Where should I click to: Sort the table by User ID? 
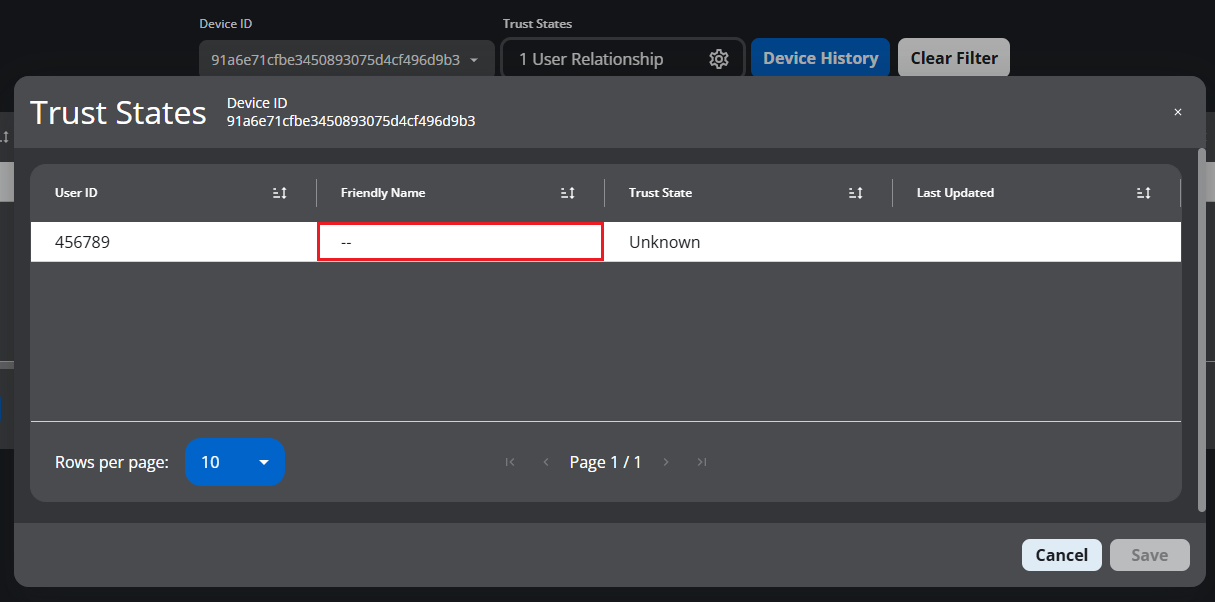tap(280, 193)
